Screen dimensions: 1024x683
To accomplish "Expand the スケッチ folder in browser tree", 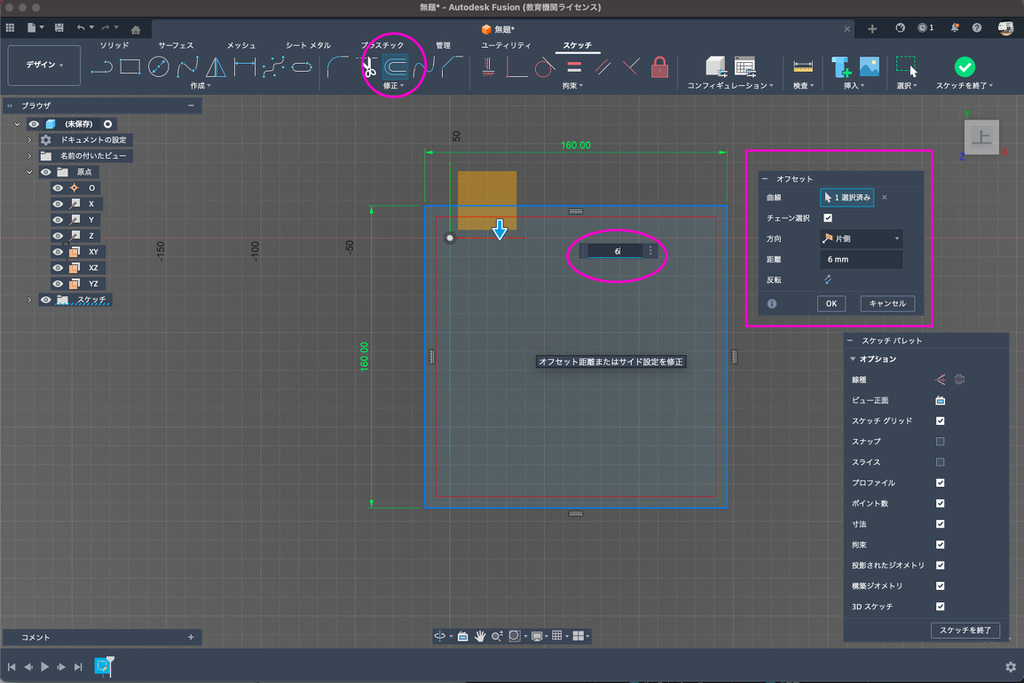I will tap(29, 300).
